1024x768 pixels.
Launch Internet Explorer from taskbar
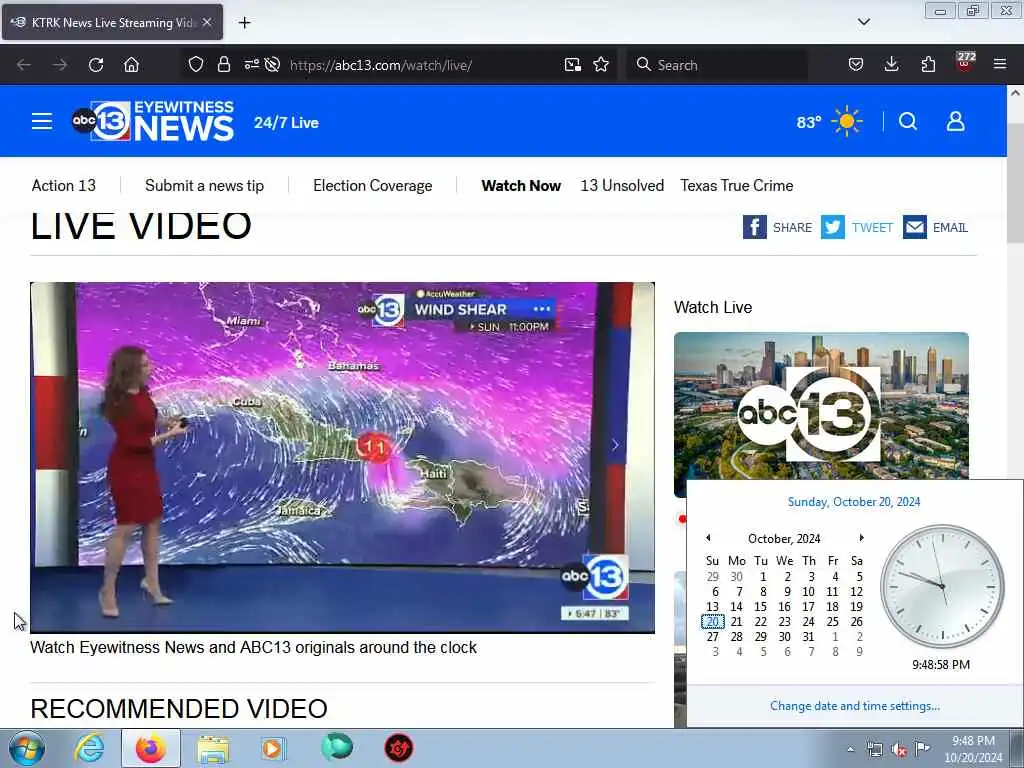pyautogui.click(x=89, y=748)
